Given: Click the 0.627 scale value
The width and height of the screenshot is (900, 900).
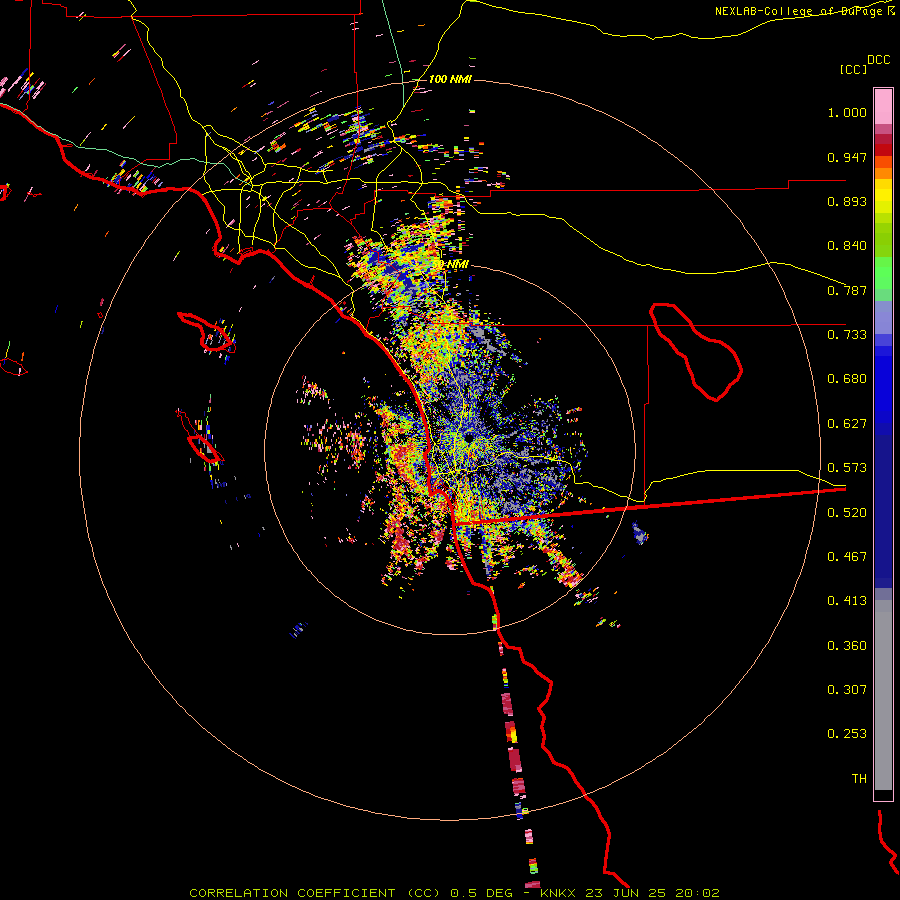Looking at the screenshot, I should click(847, 424).
